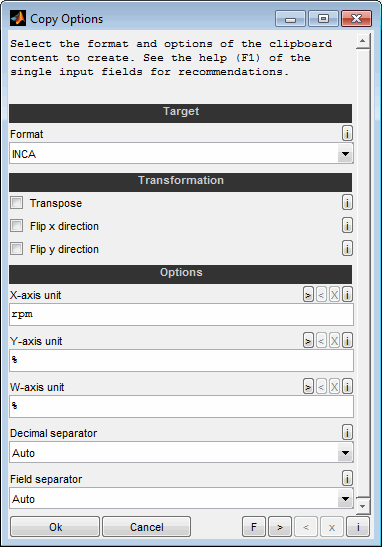The image size is (382, 547).
Task: Check the Flip x direction option
Action: point(16,226)
